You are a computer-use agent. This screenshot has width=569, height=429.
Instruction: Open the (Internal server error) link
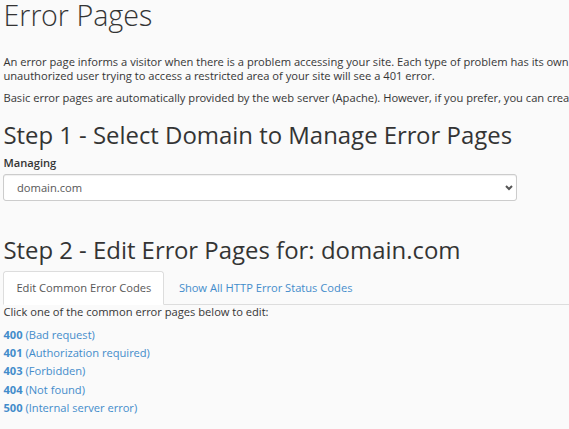(x=81, y=408)
